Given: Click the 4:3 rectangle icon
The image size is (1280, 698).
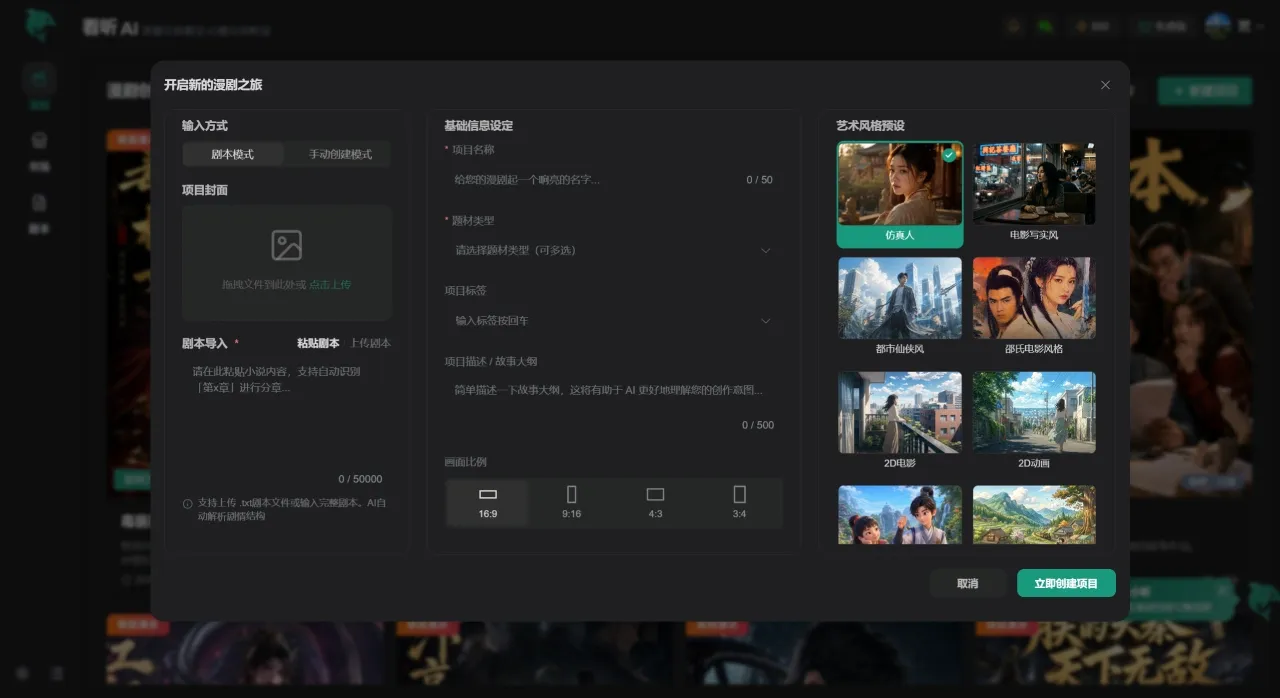Looking at the screenshot, I should [x=655, y=494].
